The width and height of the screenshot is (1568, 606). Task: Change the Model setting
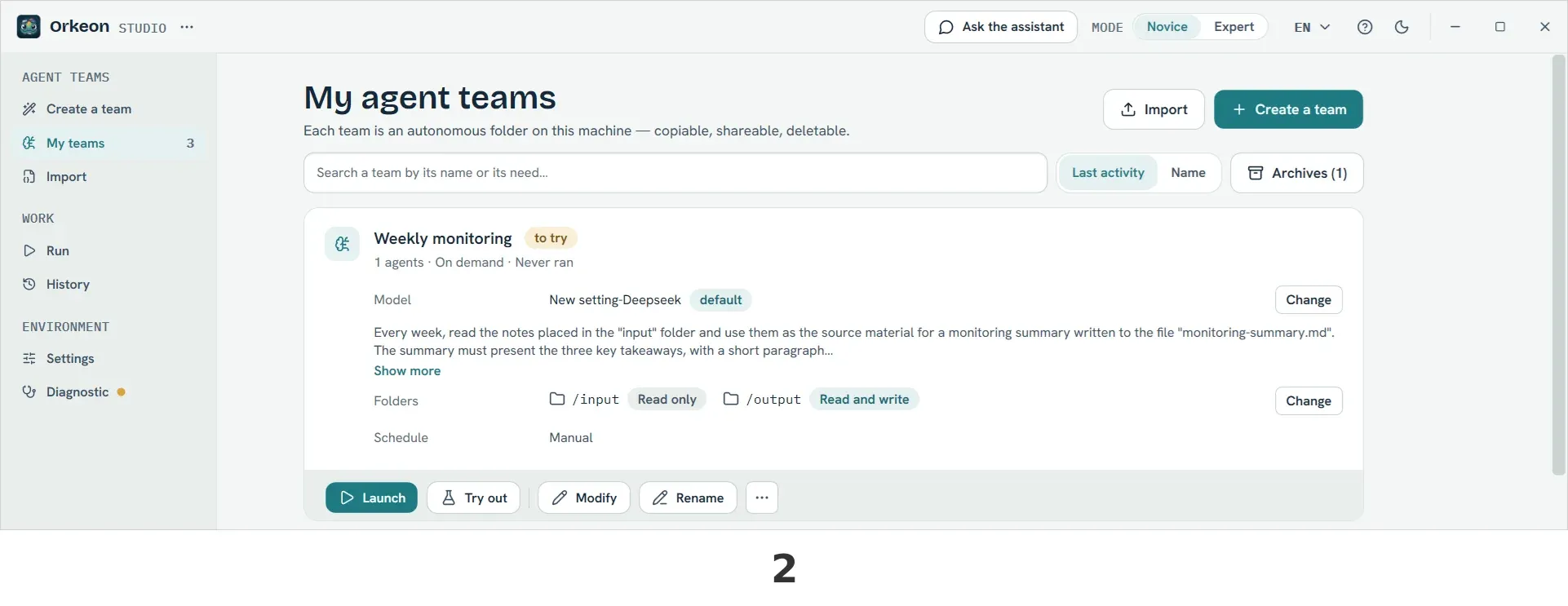click(1309, 300)
